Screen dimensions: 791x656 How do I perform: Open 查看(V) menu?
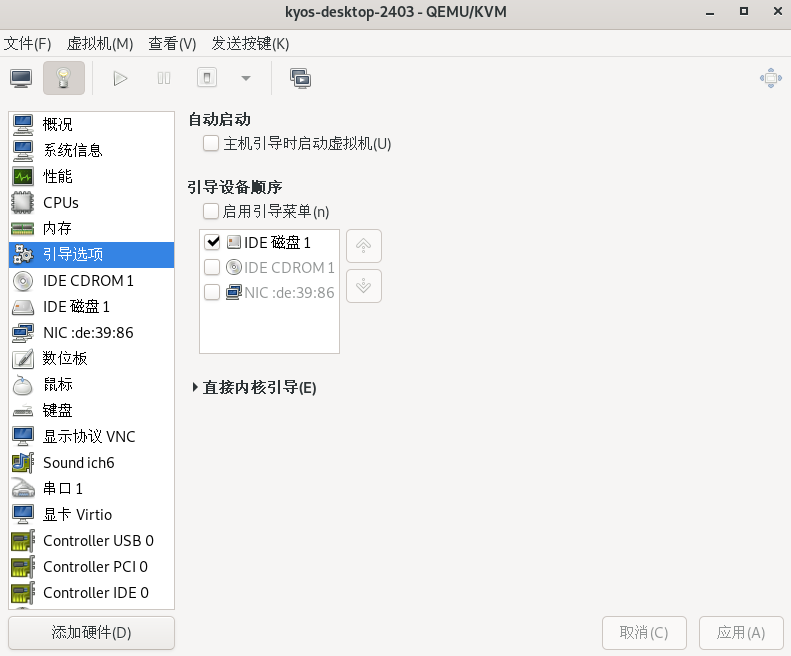point(172,44)
